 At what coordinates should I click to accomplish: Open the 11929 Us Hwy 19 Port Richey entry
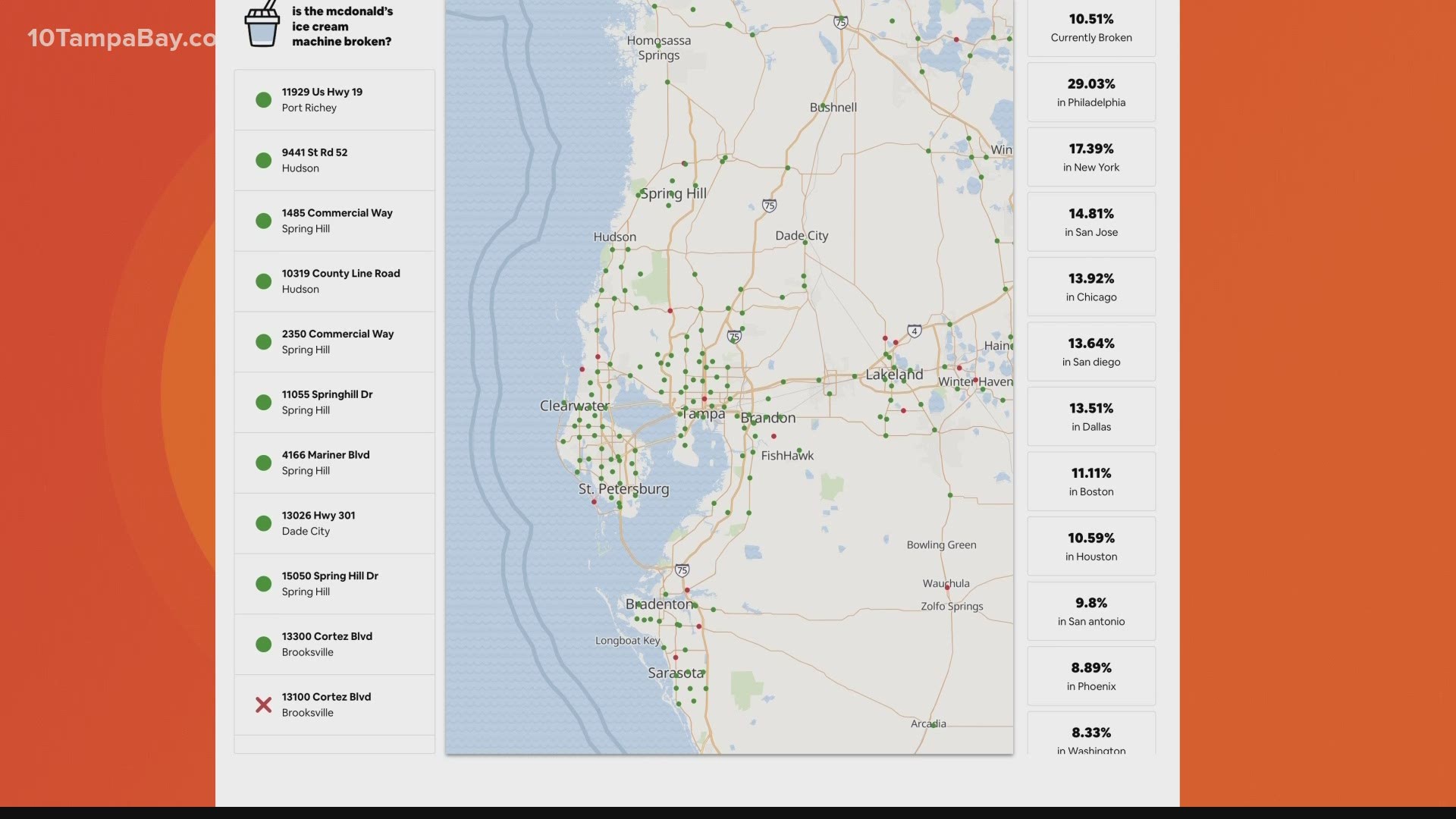pos(334,99)
